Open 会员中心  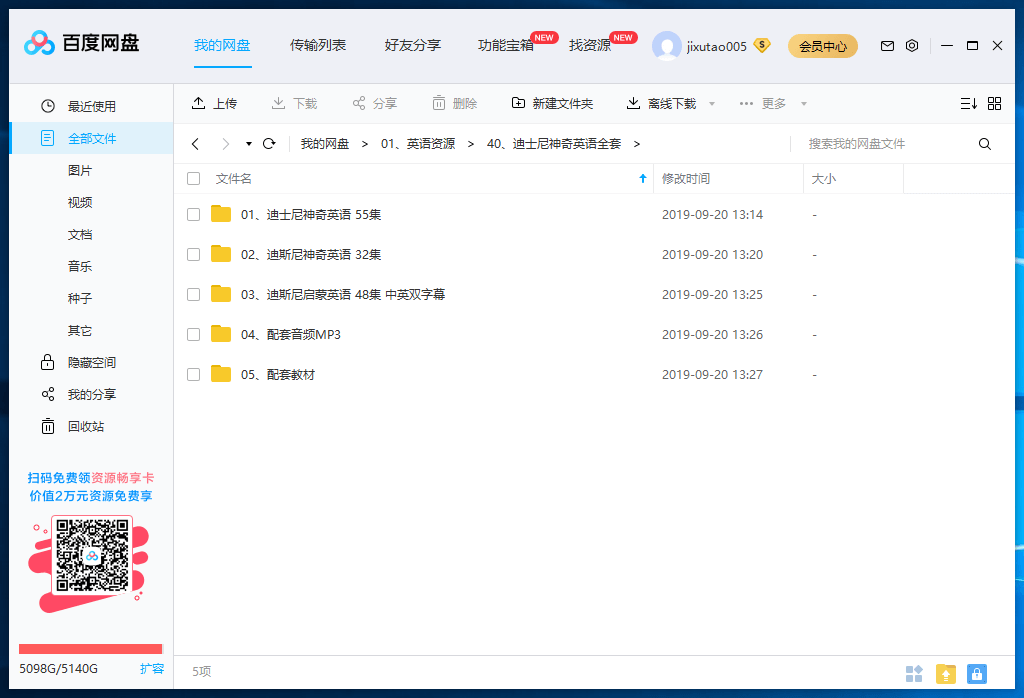tap(822, 46)
